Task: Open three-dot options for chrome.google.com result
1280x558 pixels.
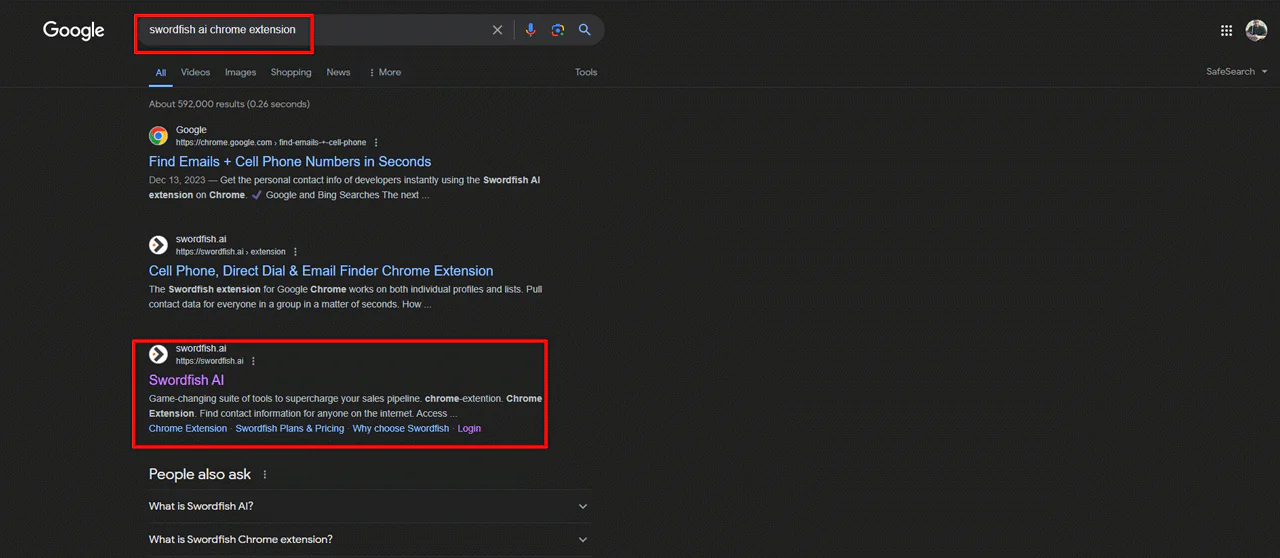Action: (376, 143)
